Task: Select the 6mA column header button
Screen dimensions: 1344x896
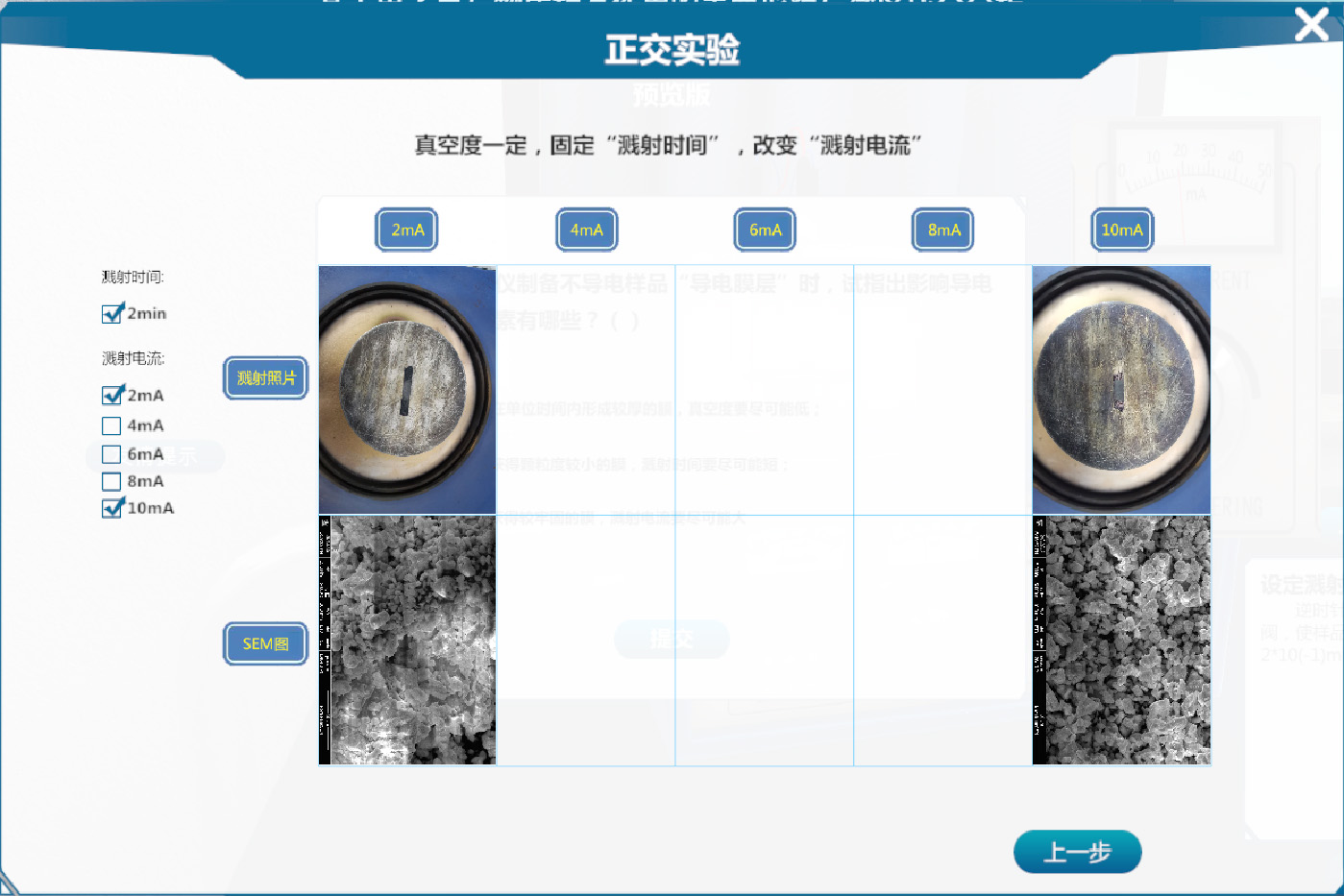Action: 765,230
